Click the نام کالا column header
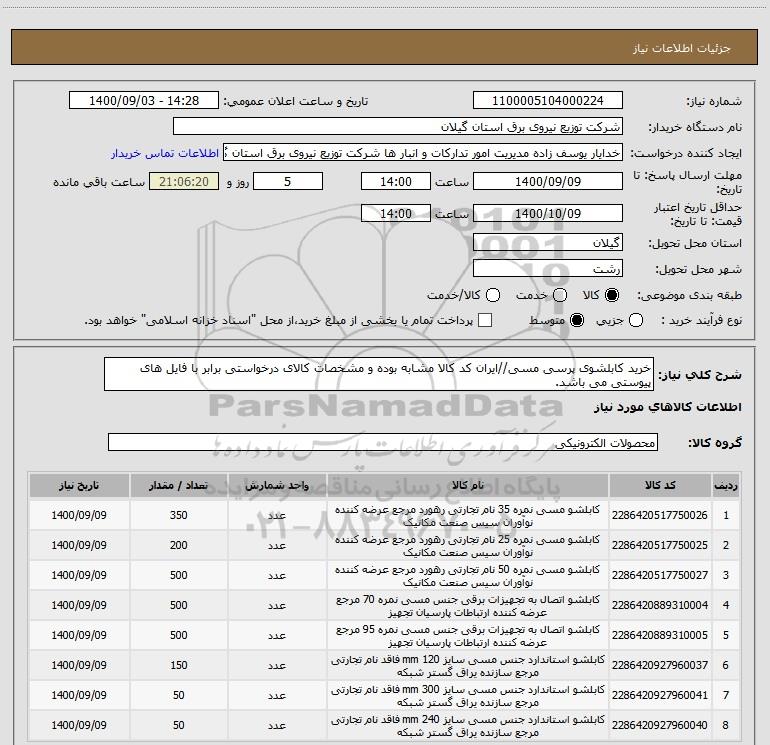This screenshot has height=745, width=770. pos(468,486)
